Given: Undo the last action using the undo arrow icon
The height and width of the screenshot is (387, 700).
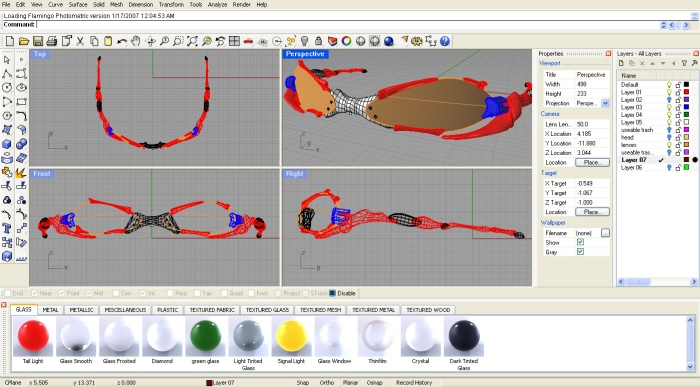Looking at the screenshot, I should pos(122,42).
